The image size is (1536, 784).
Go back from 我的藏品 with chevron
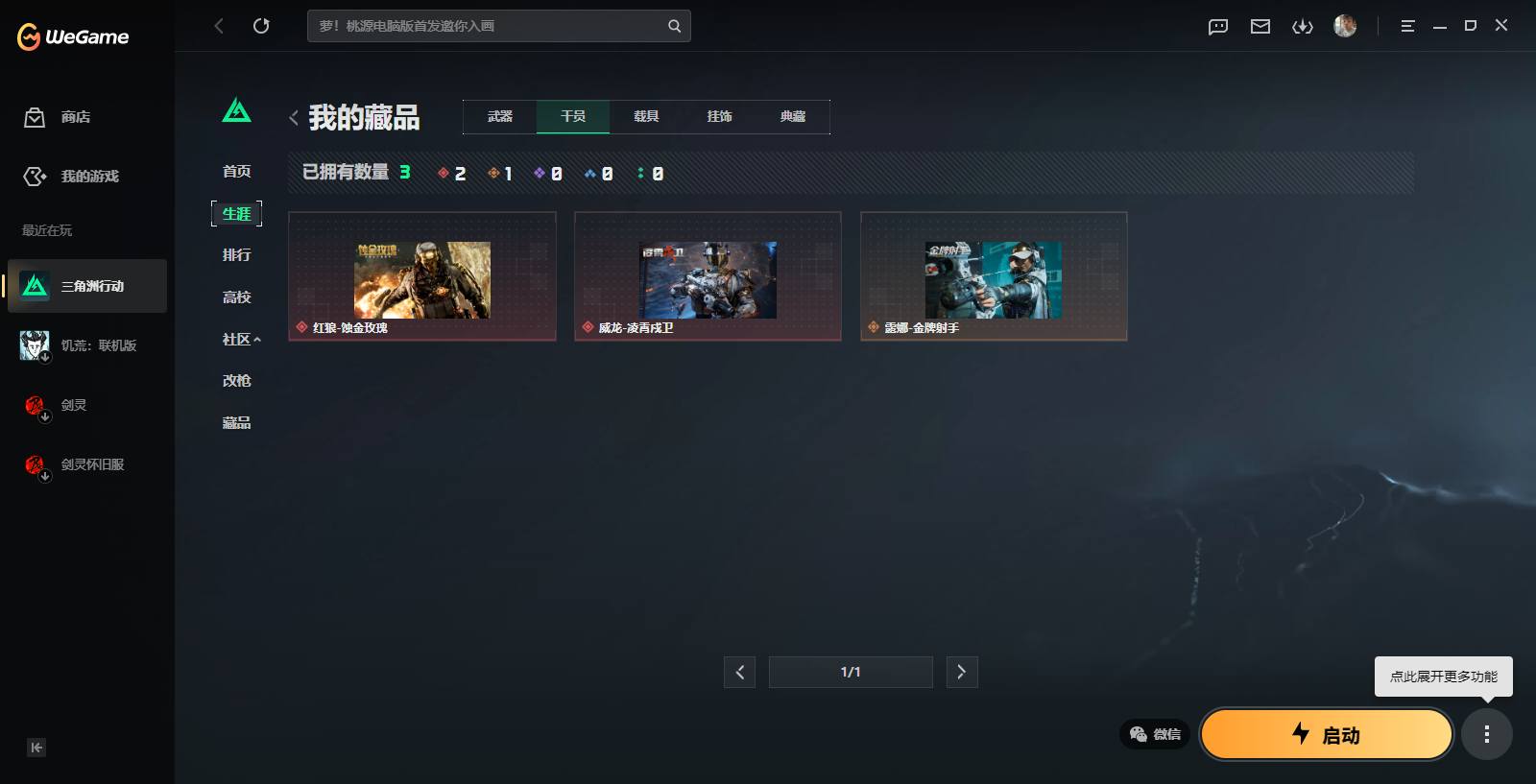point(294,118)
